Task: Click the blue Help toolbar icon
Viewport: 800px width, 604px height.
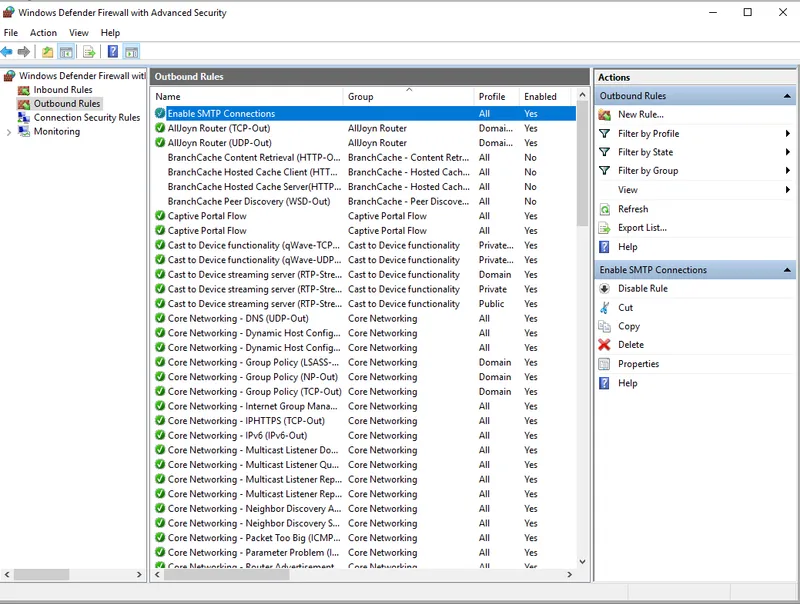Action: click(x=113, y=52)
